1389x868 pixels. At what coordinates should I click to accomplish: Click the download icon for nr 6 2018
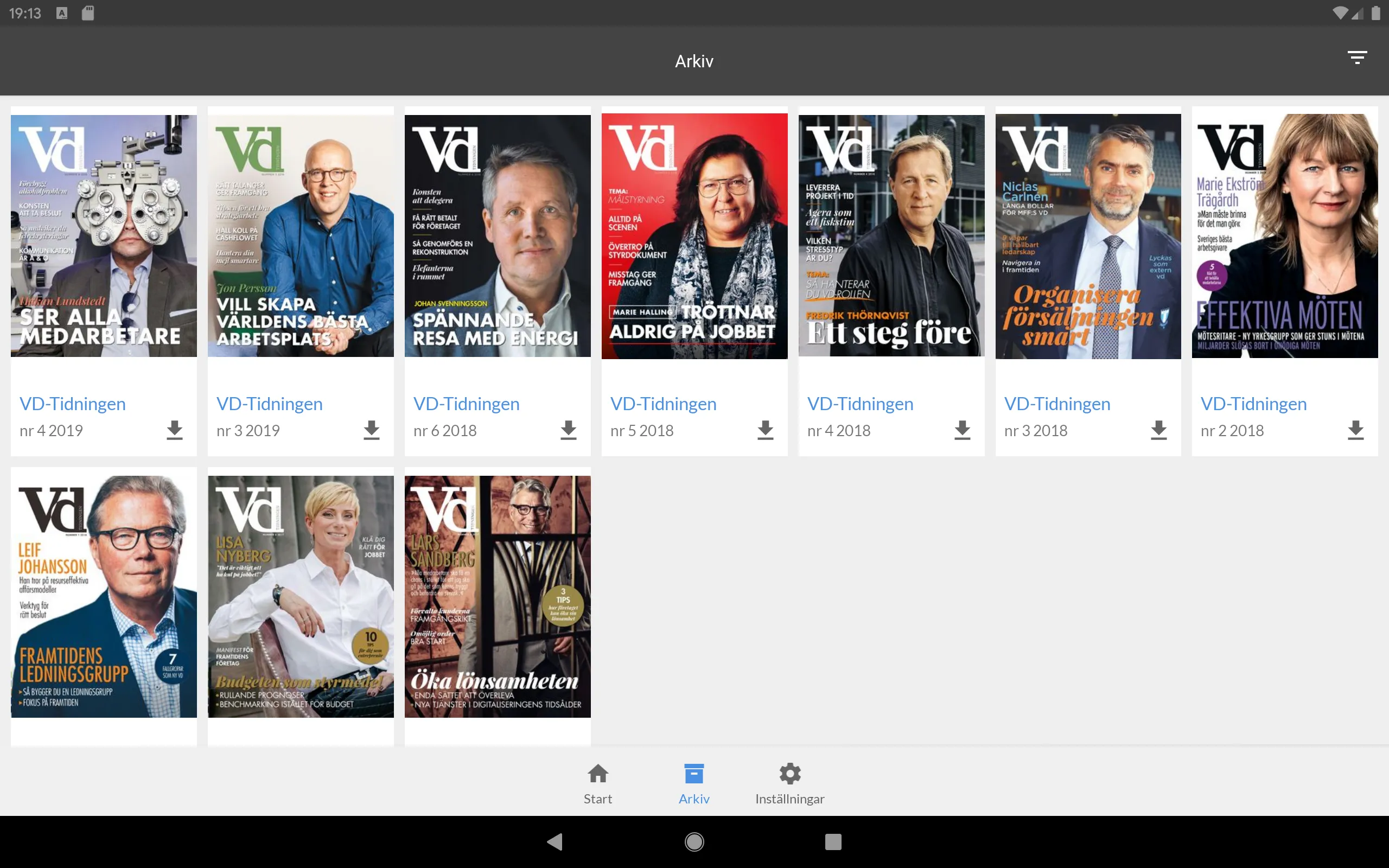tap(568, 429)
